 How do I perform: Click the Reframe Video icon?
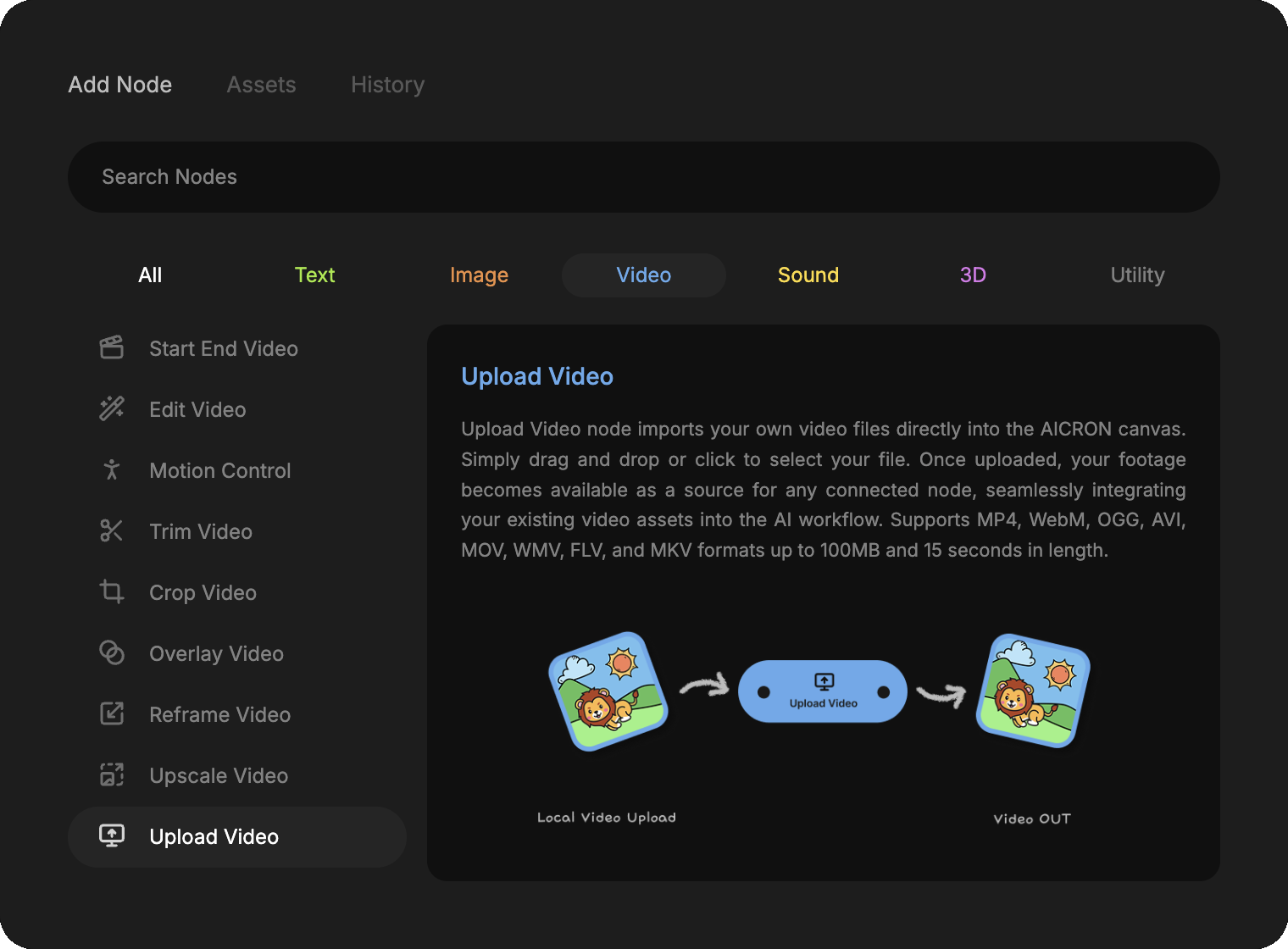[x=112, y=713]
